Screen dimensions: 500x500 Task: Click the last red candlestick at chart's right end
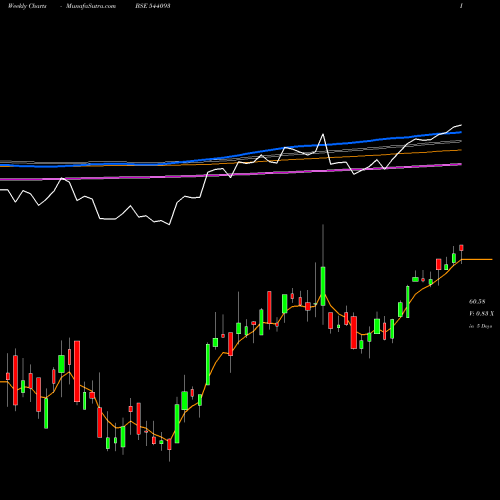point(461,248)
